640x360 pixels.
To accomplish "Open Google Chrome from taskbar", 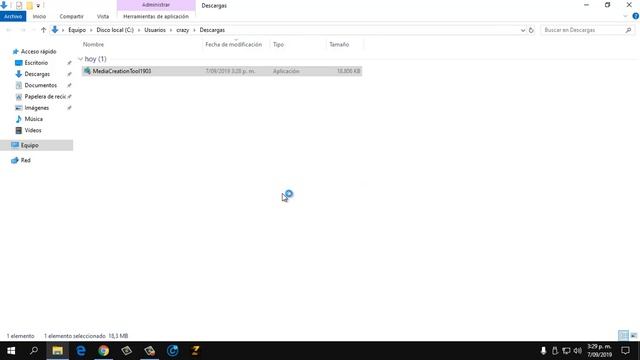I will [104, 351].
